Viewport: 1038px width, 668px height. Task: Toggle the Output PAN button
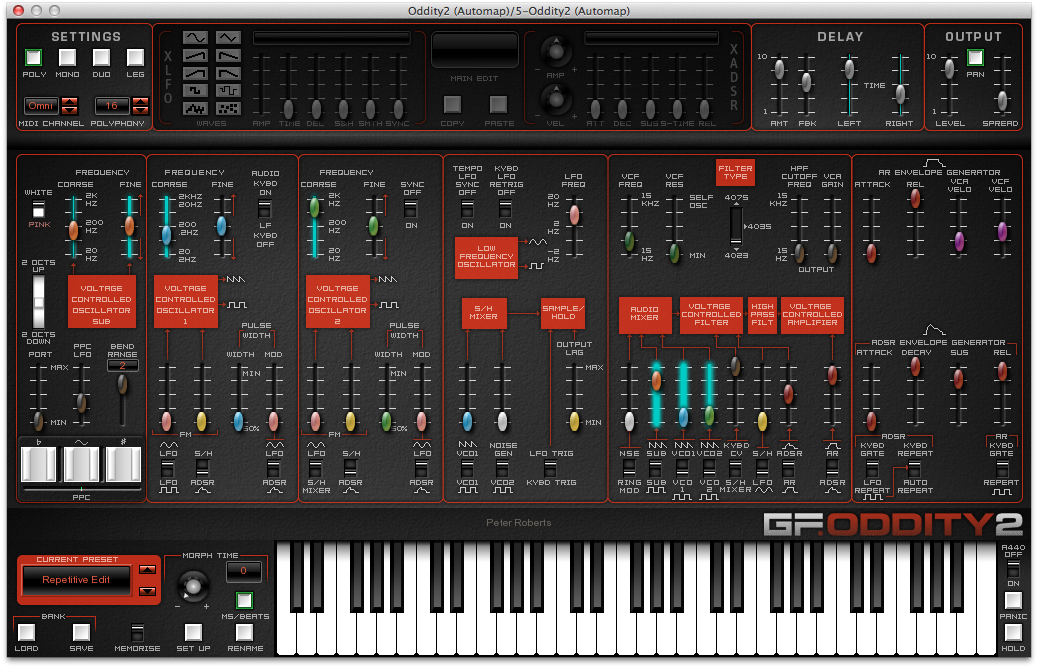point(975,58)
